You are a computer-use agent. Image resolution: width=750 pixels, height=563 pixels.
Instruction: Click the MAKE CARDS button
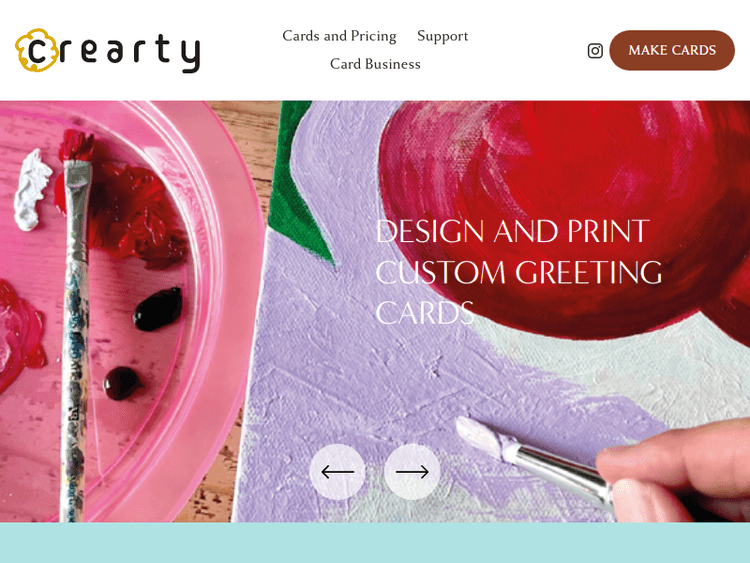(672, 50)
